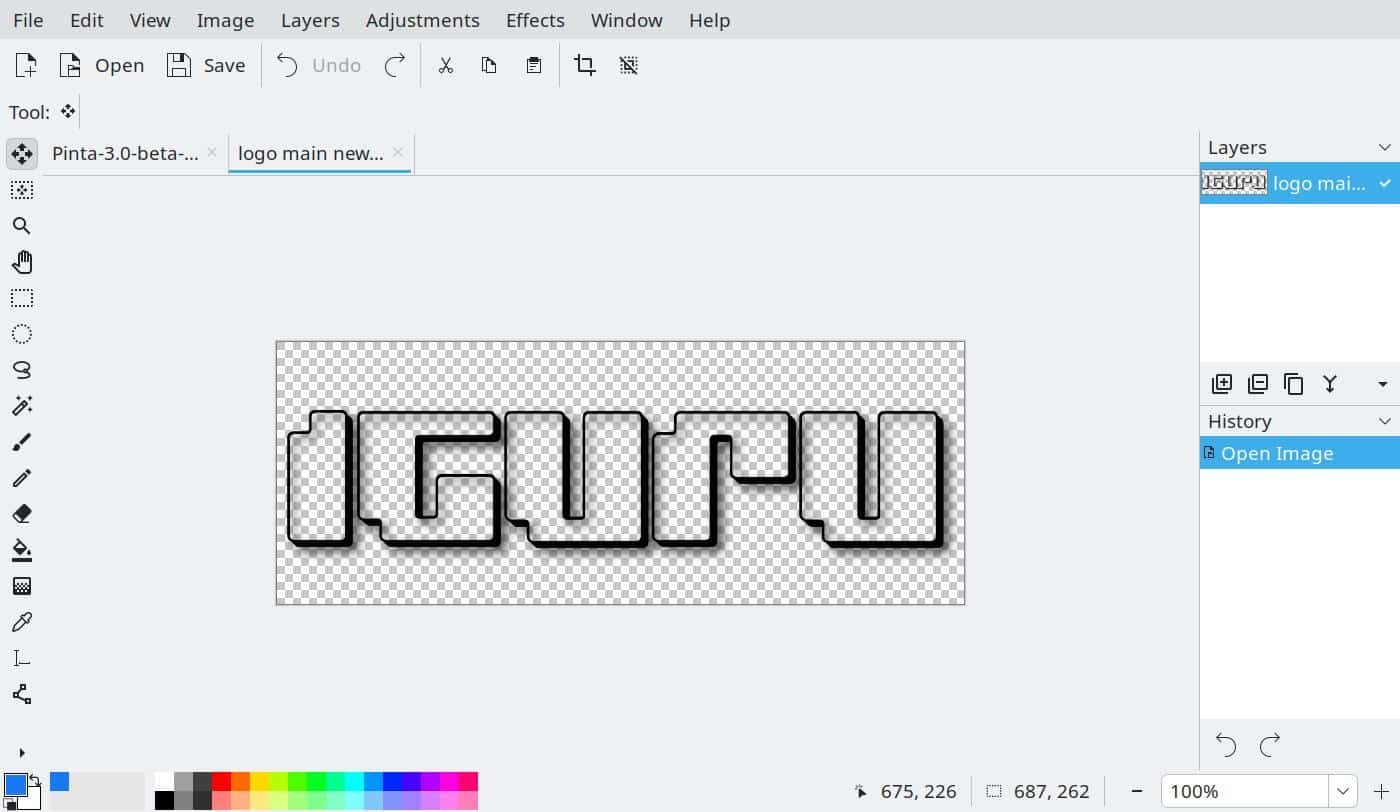Viewport: 1400px width, 812px height.
Task: Click the Crop to Selection icon
Action: coord(585,66)
